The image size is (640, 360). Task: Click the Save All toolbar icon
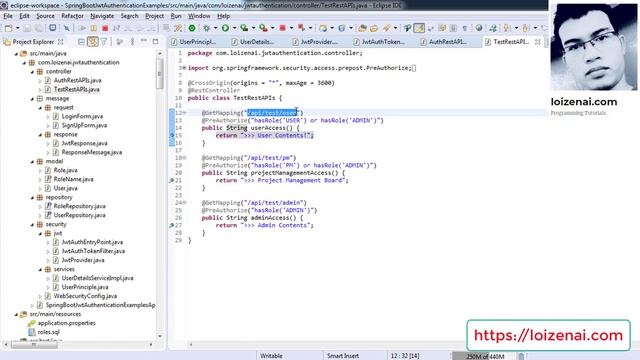[x=38, y=28]
